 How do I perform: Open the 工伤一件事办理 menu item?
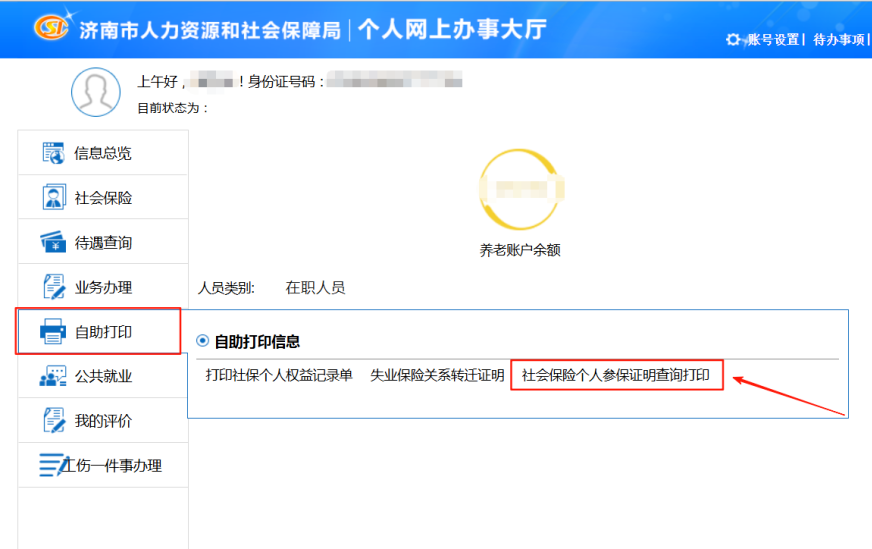(x=103, y=465)
